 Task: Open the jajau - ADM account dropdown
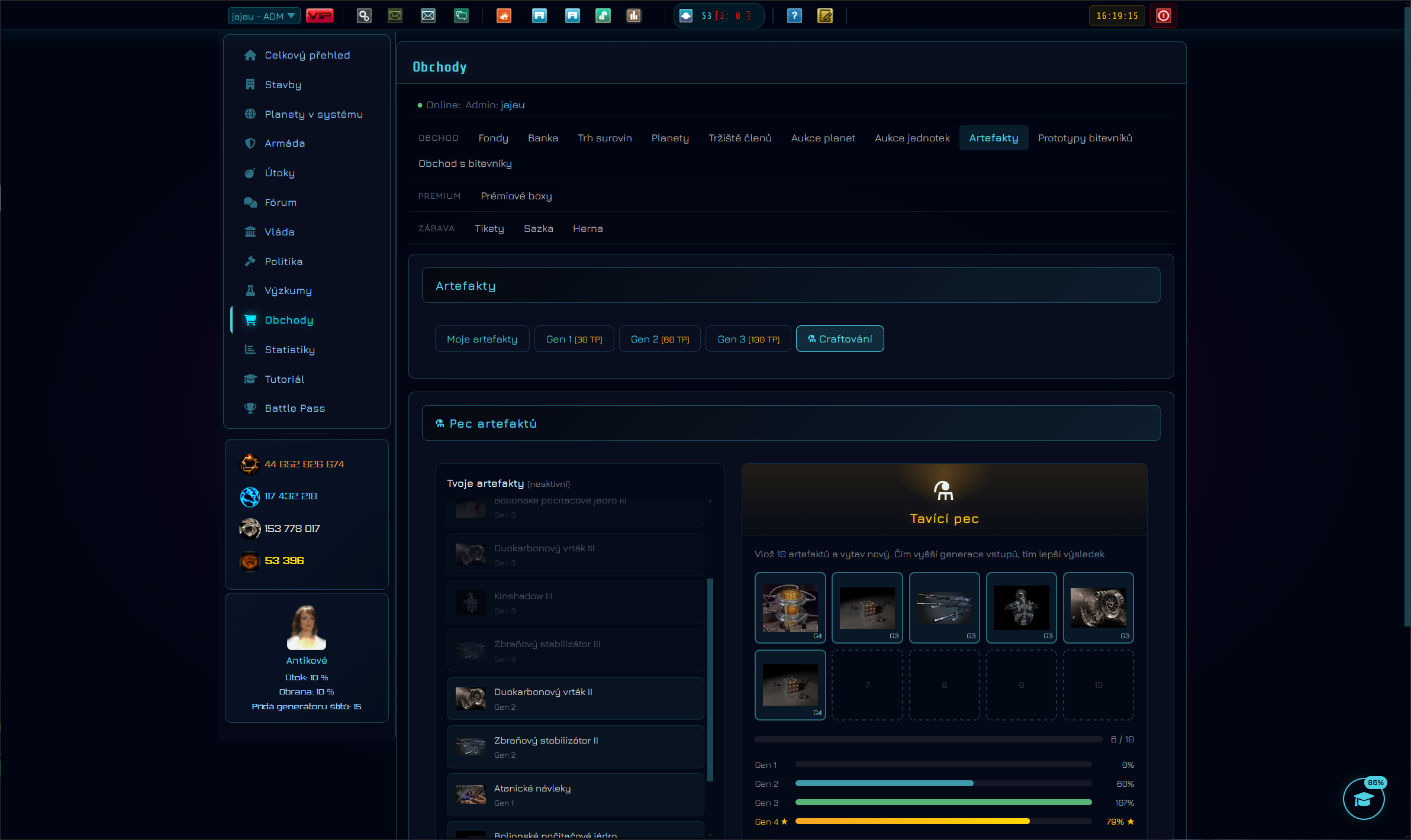click(264, 16)
